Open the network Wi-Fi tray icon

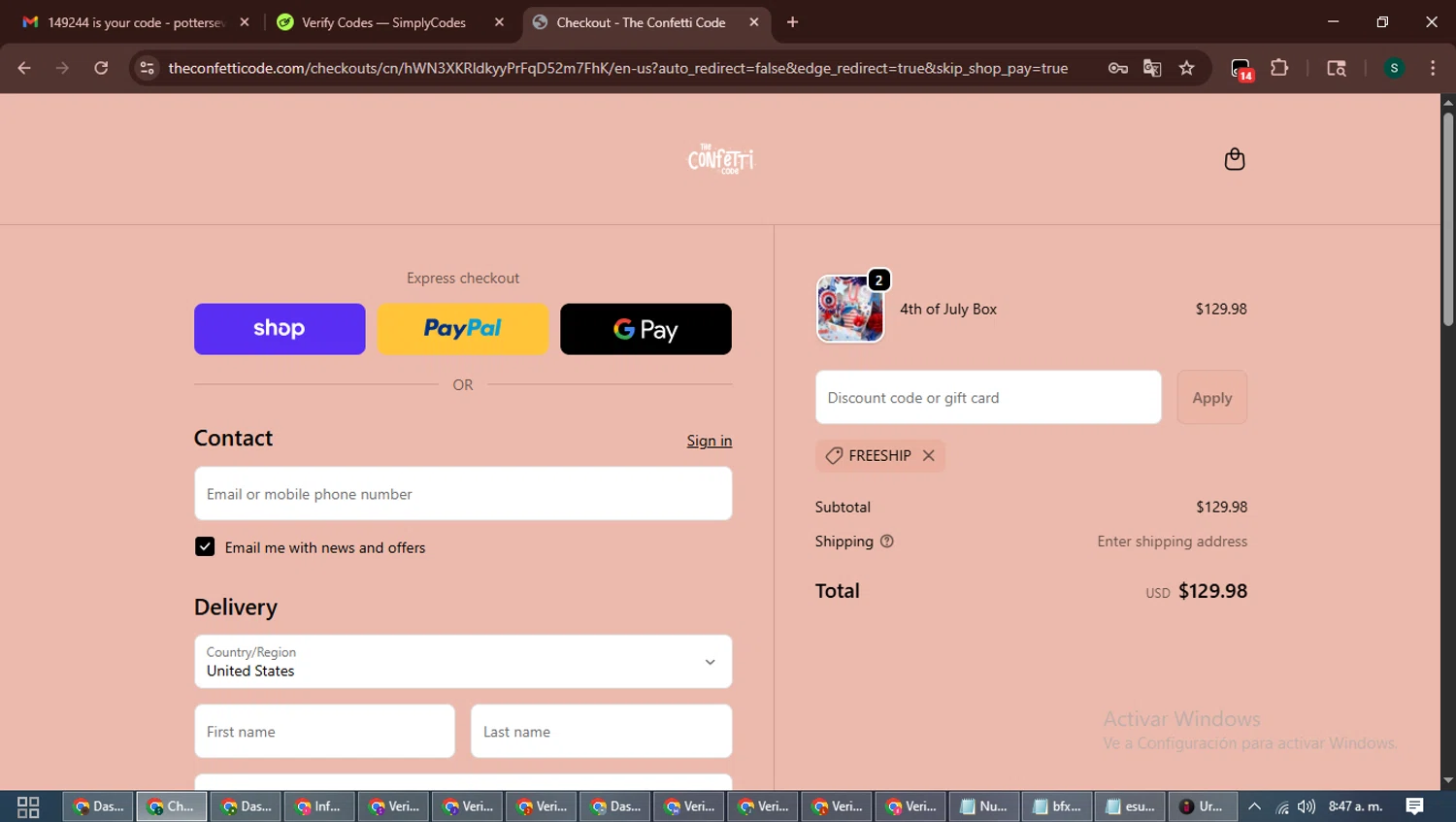pos(1281,806)
